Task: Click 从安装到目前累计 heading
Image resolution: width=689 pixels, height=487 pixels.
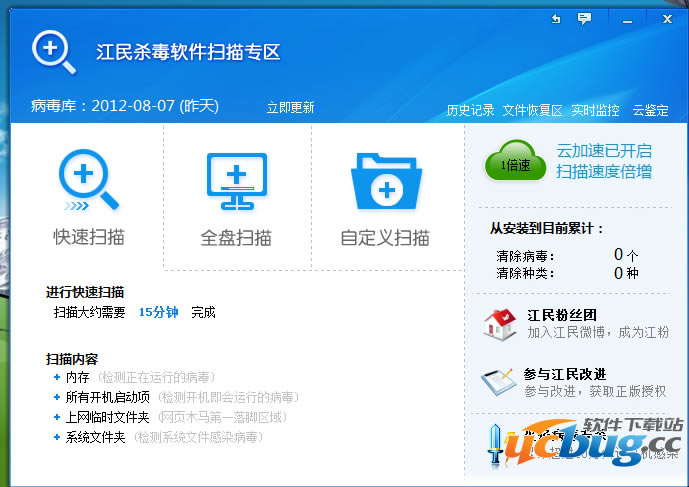Action: [547, 229]
